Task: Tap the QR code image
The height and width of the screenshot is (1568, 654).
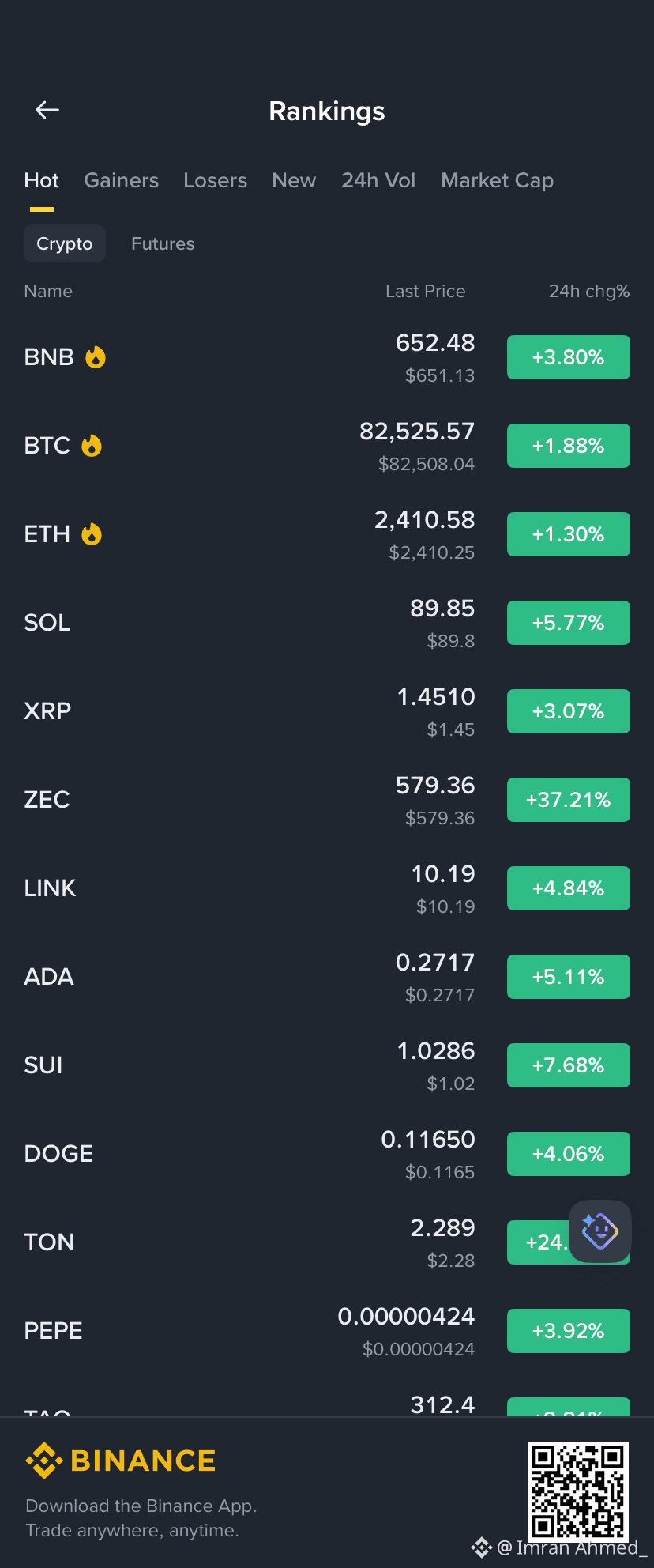Action: point(578,1491)
